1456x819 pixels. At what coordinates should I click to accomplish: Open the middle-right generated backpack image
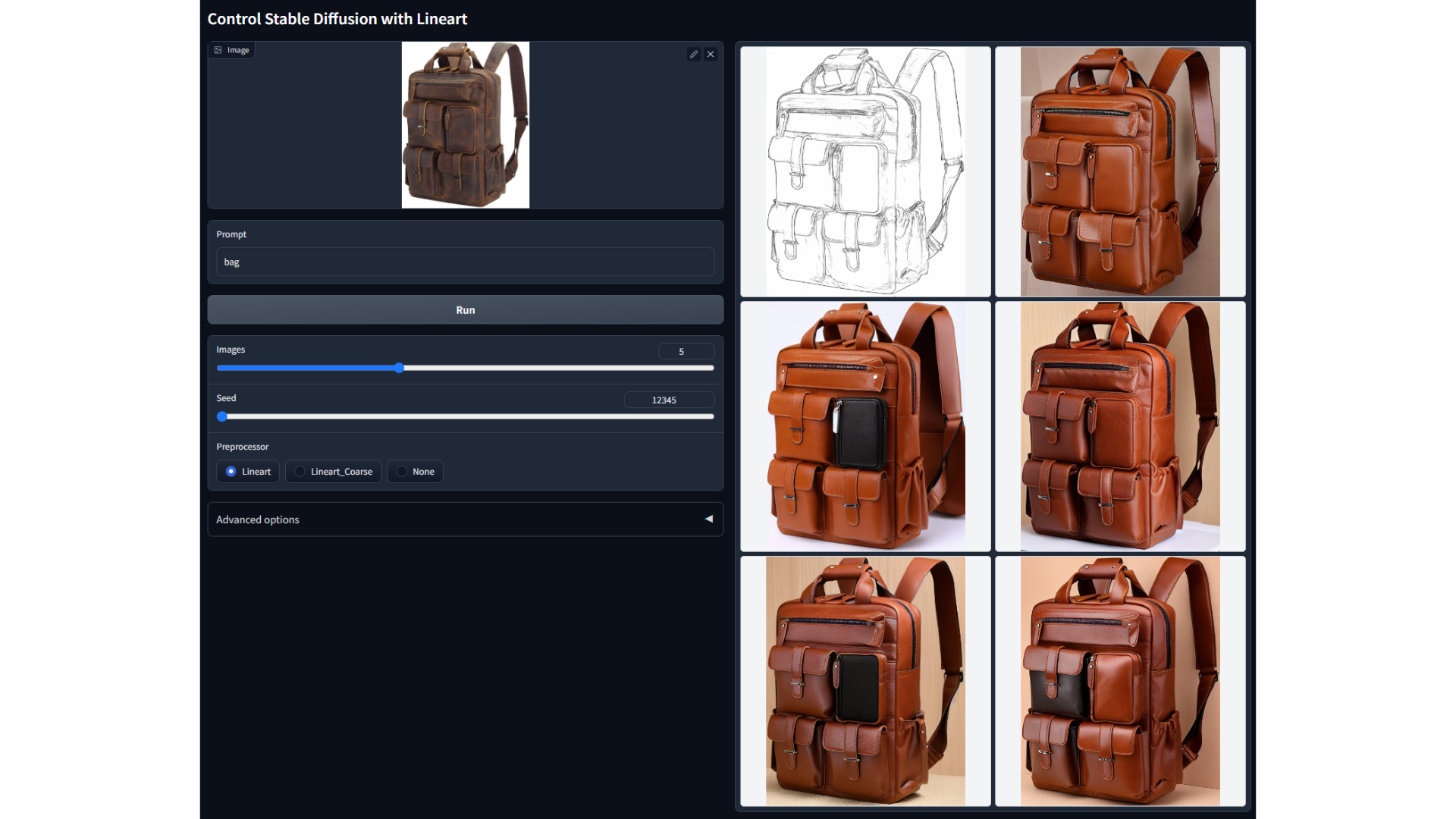(x=1120, y=426)
